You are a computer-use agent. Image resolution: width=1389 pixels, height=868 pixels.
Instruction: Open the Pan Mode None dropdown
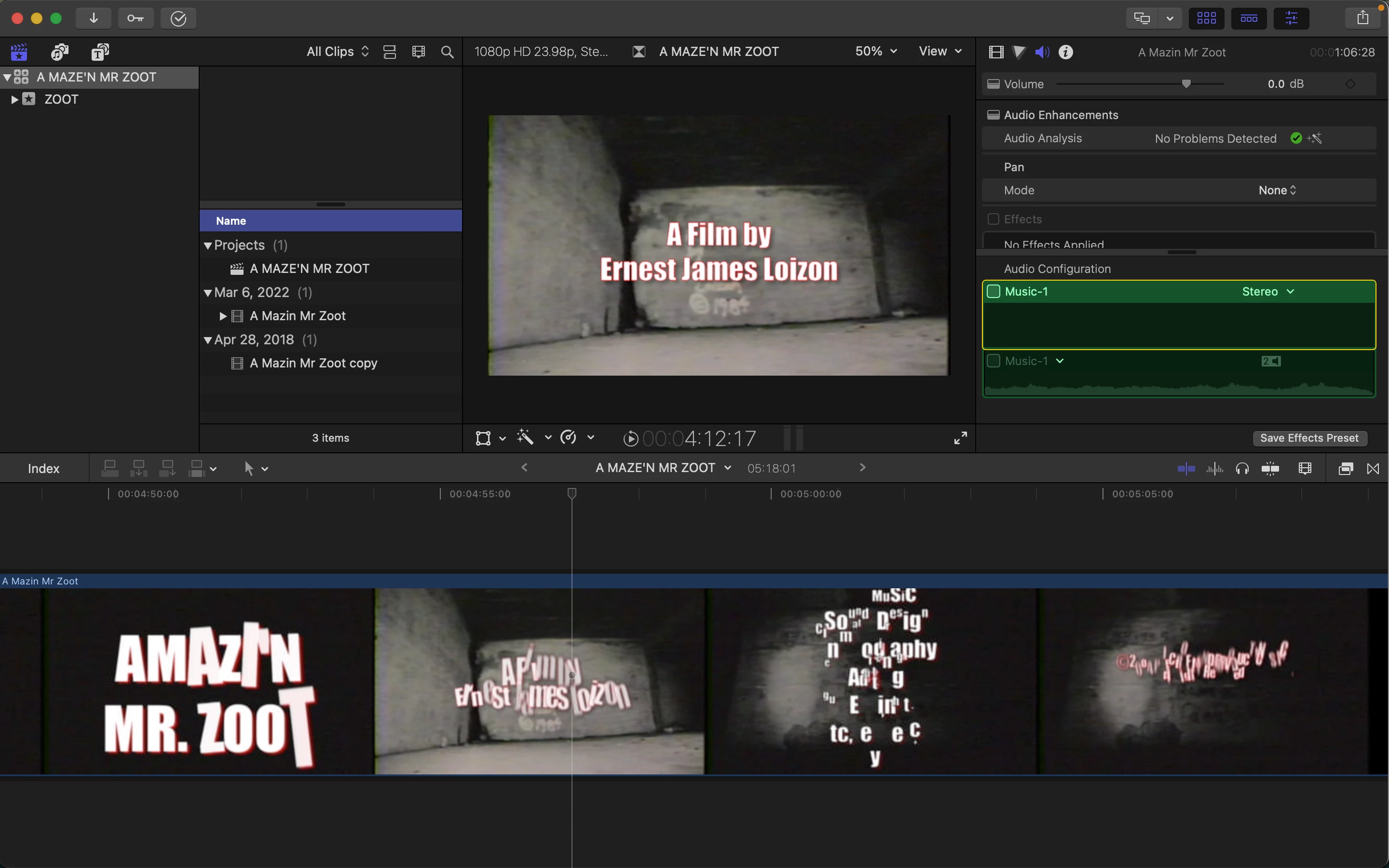1277,190
